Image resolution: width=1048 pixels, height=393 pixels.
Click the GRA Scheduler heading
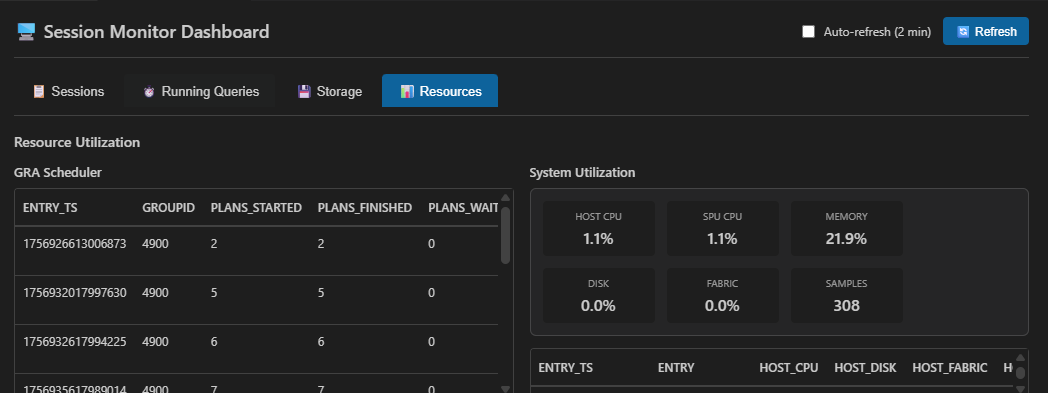[57, 172]
